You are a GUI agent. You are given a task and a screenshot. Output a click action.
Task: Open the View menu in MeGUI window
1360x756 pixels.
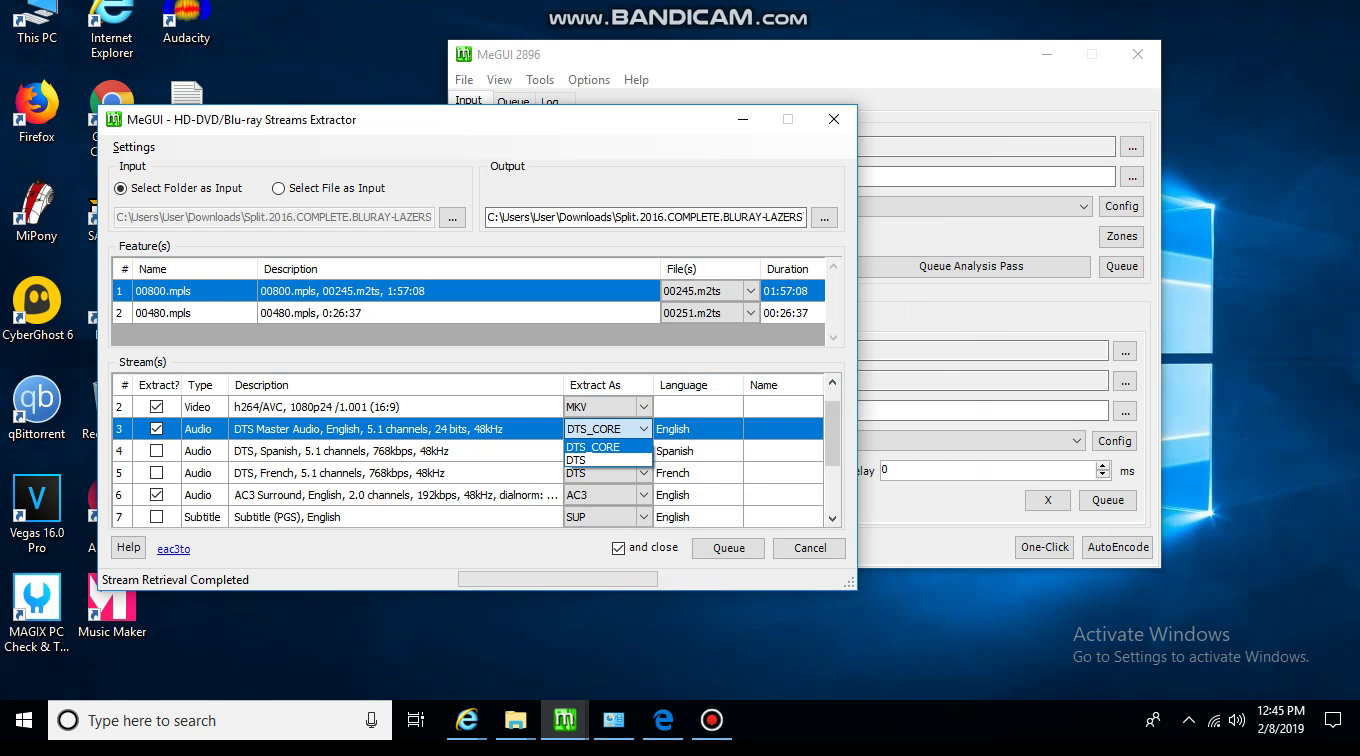click(499, 80)
